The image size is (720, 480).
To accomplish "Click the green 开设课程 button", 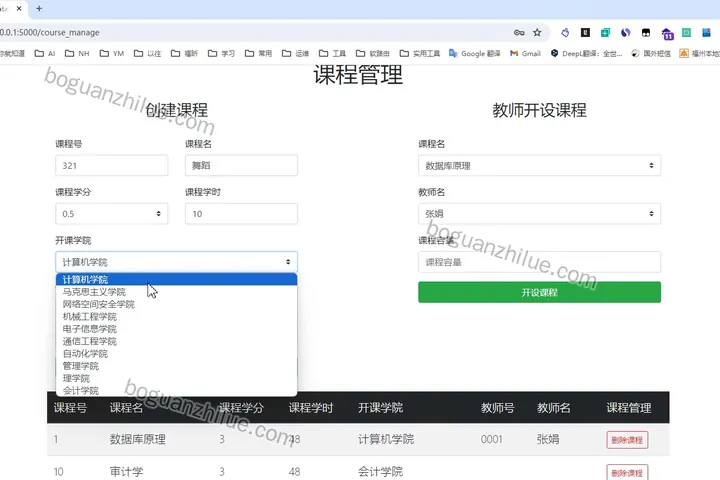I will (x=539, y=292).
